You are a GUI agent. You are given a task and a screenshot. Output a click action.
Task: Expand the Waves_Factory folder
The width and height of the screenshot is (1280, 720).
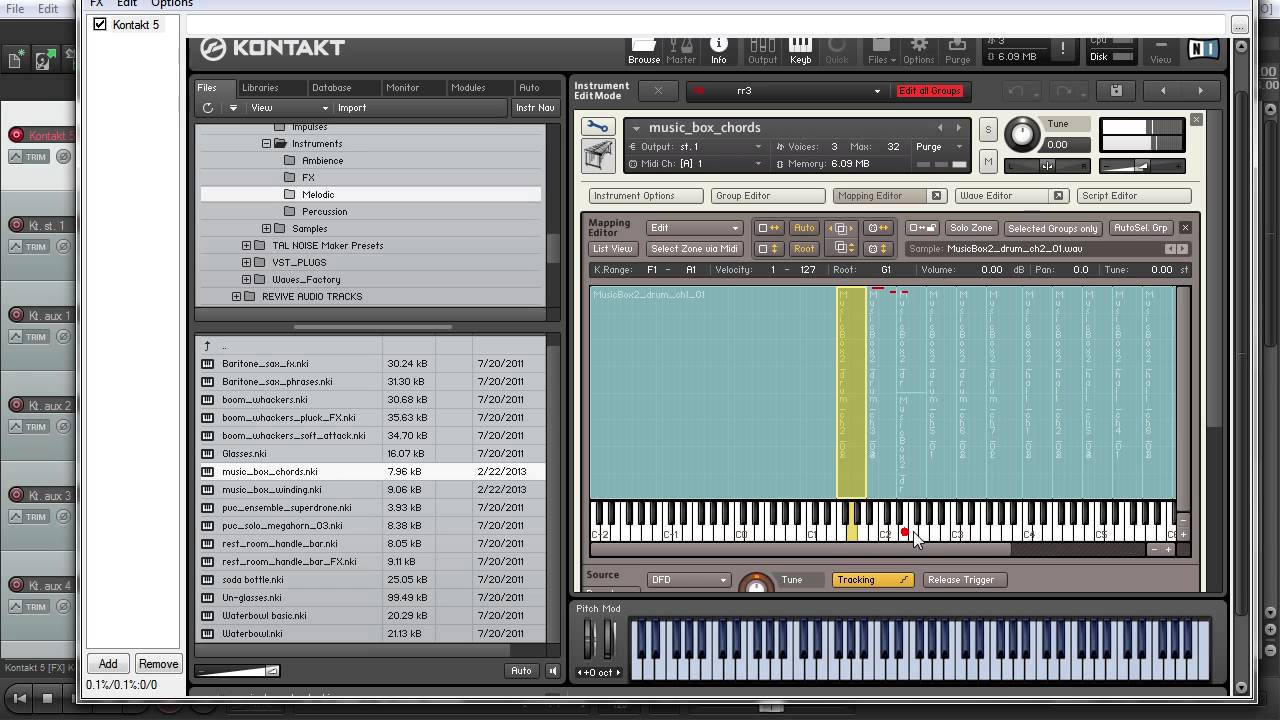(247, 280)
